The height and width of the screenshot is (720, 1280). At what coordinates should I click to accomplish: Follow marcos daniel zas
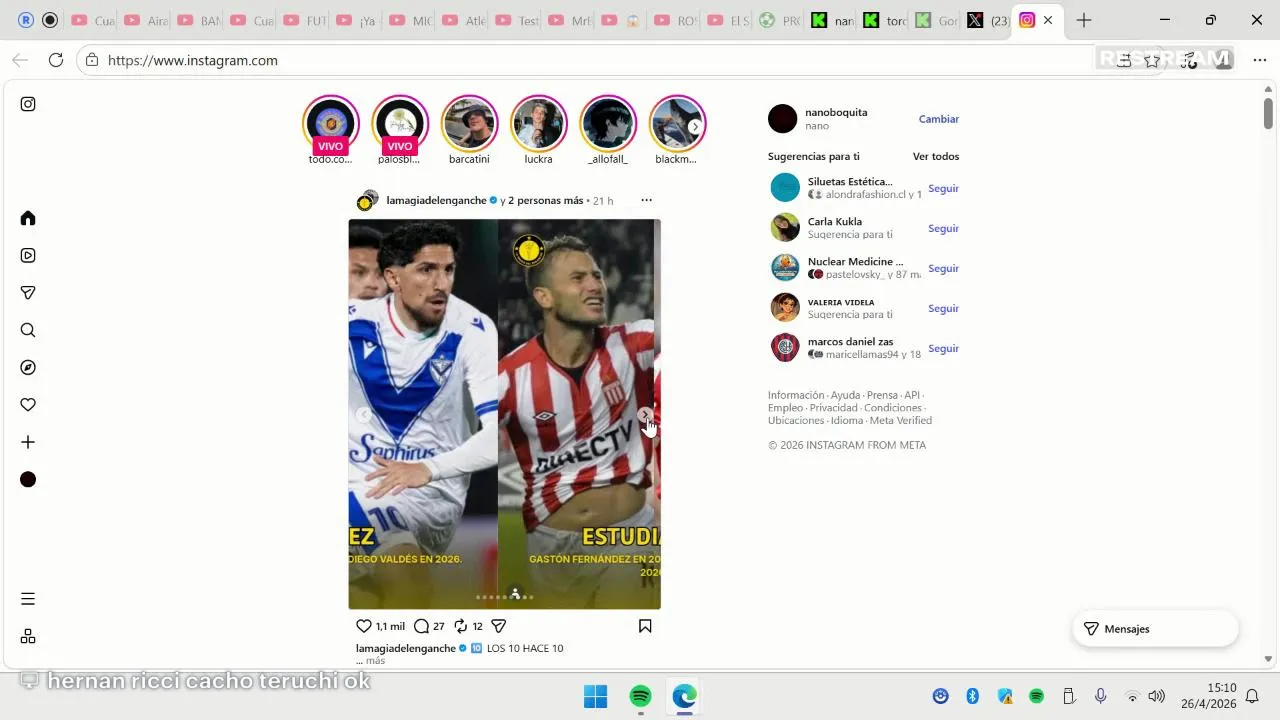pyautogui.click(x=943, y=348)
